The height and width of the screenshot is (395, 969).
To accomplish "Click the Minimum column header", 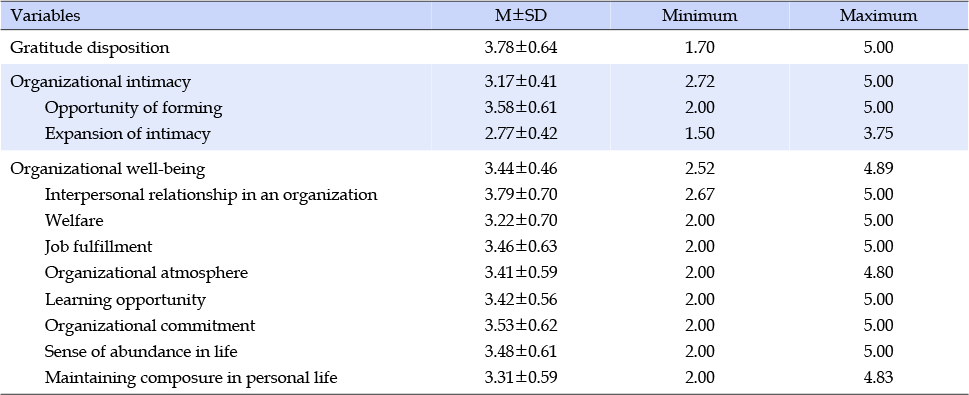I will click(700, 16).
